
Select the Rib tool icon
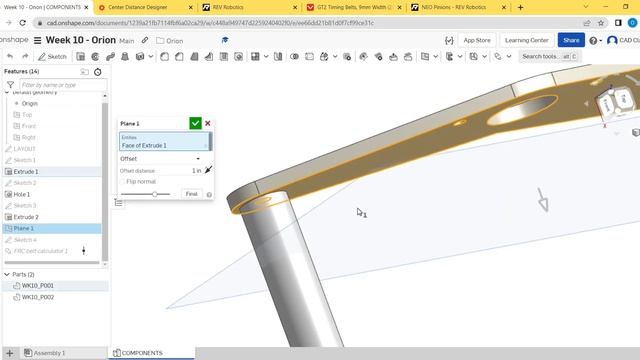[209, 56]
